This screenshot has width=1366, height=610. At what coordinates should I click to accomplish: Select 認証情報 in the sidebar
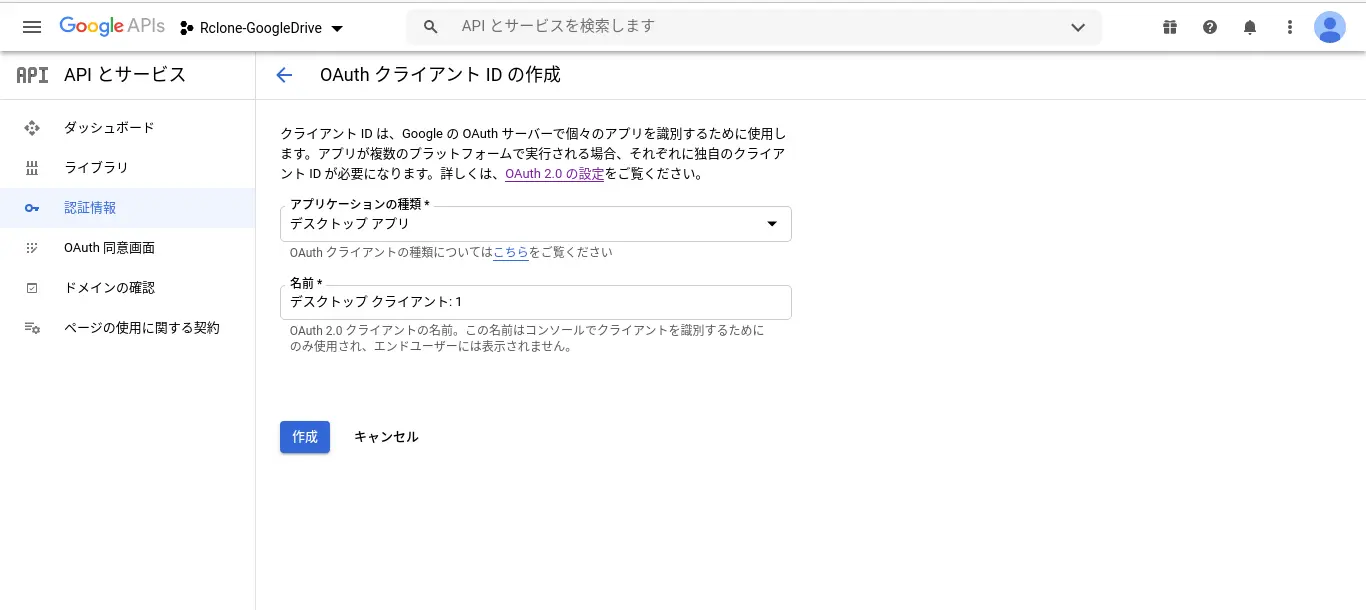[127, 208]
